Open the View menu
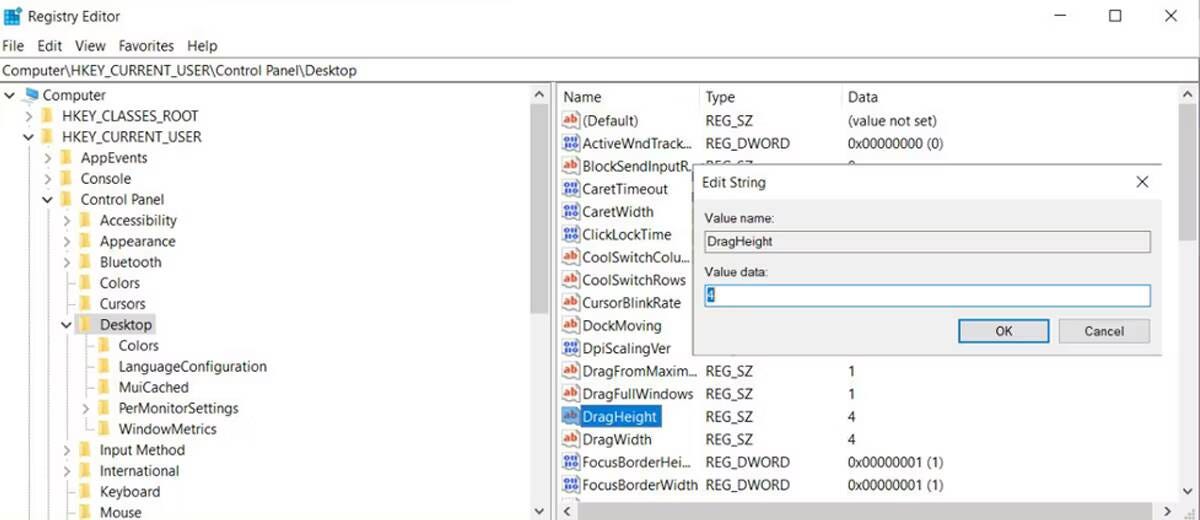 click(90, 46)
